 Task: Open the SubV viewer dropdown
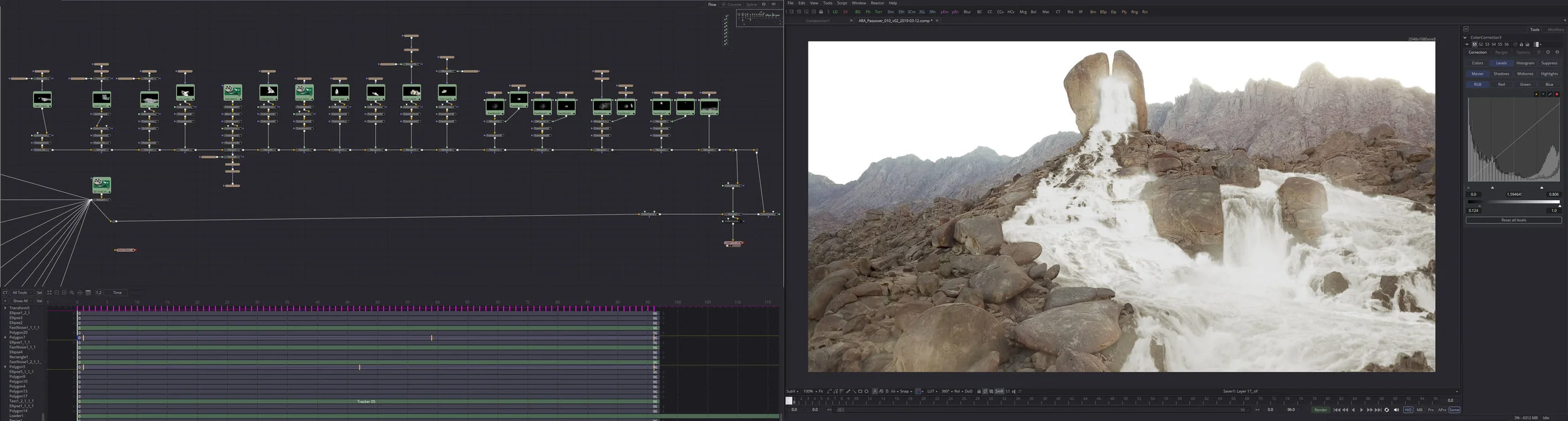(792, 391)
